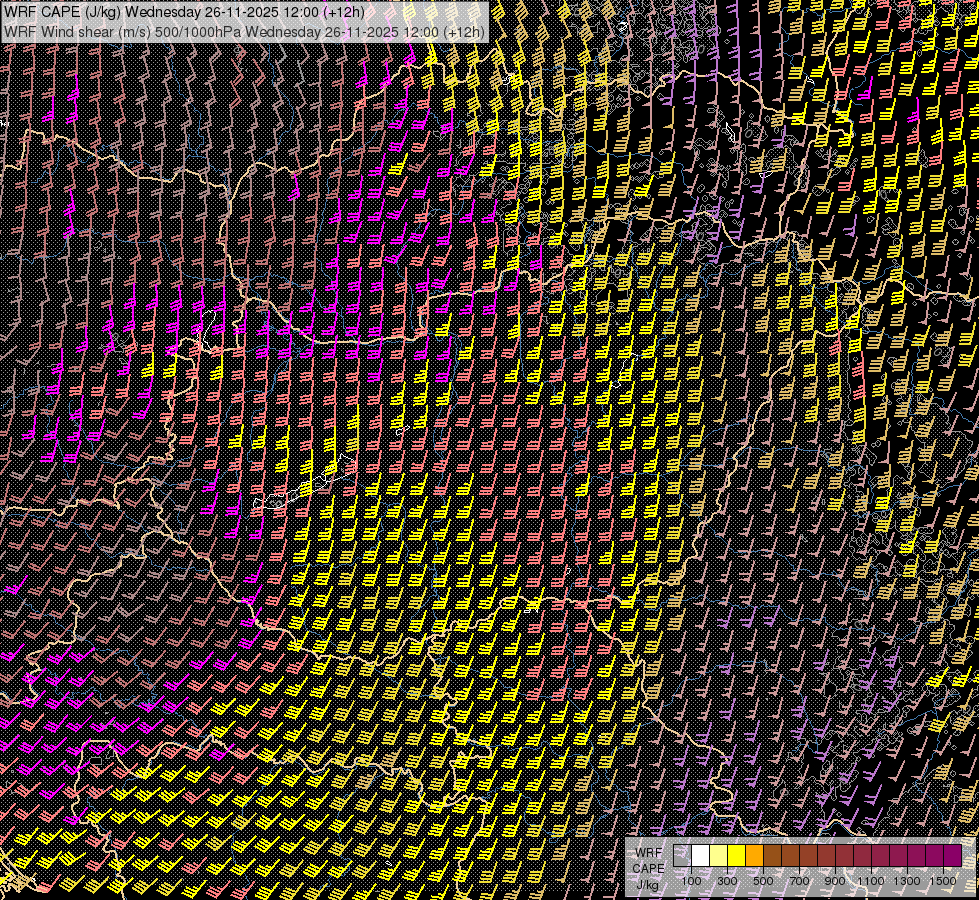The width and height of the screenshot is (979, 900).
Task: Click the 700 legend value
Action: 799,881
